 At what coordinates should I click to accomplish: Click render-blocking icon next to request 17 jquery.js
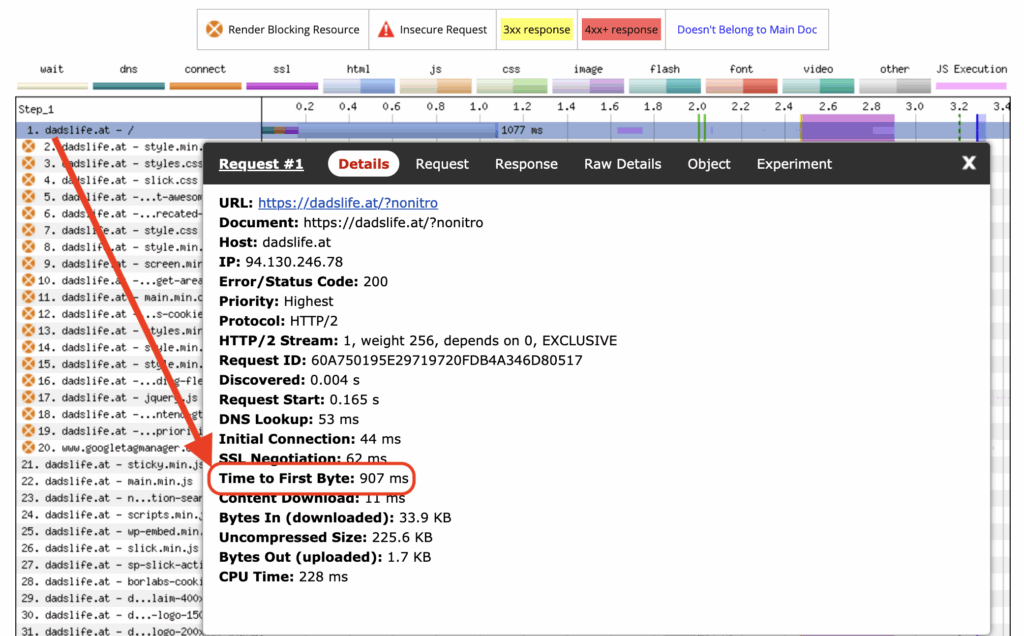click(x=29, y=398)
